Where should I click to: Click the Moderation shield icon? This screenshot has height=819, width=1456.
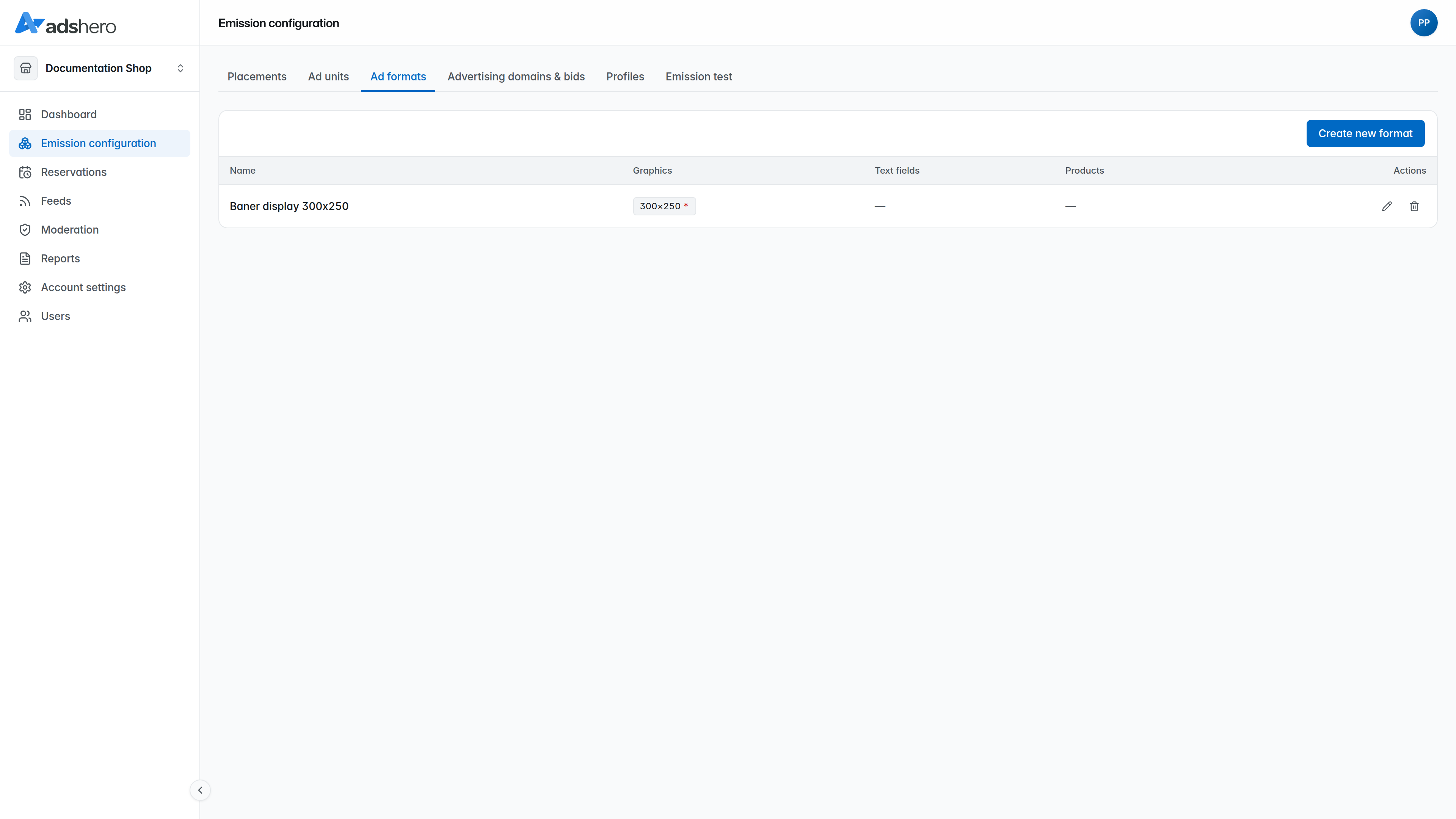25,230
